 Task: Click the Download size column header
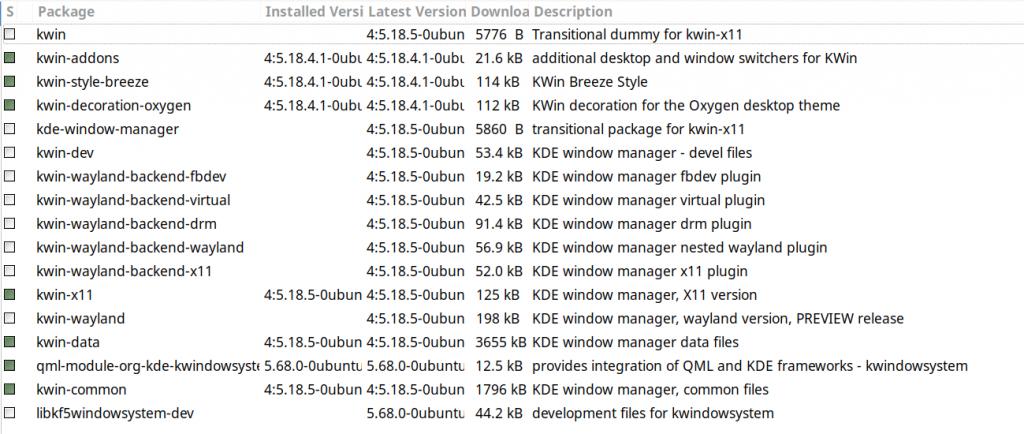point(499,12)
